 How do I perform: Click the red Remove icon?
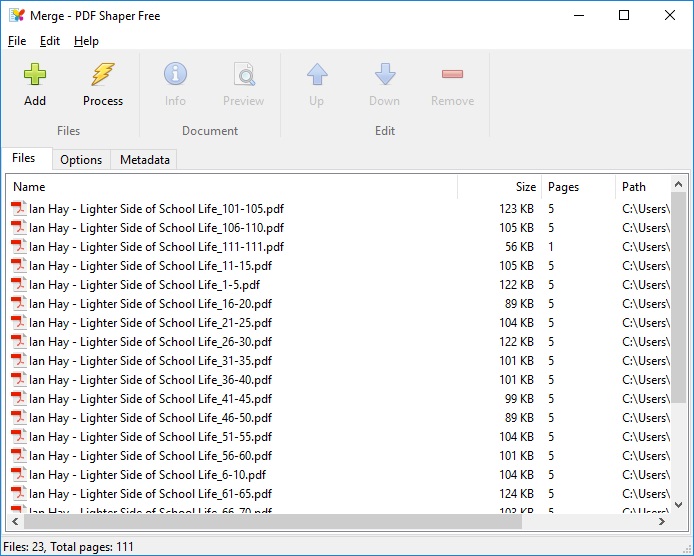[452, 74]
